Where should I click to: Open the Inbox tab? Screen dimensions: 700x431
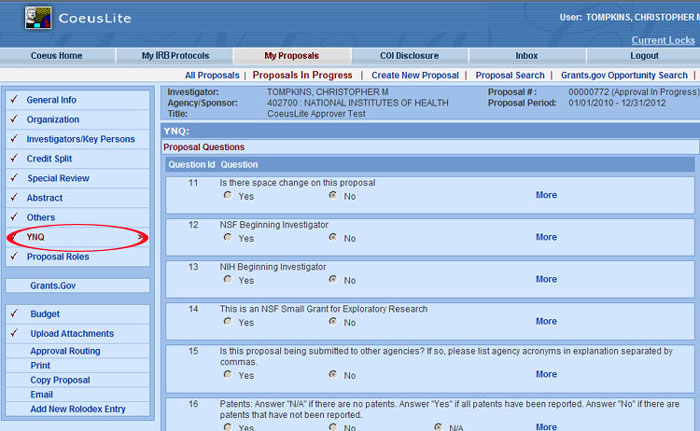527,56
